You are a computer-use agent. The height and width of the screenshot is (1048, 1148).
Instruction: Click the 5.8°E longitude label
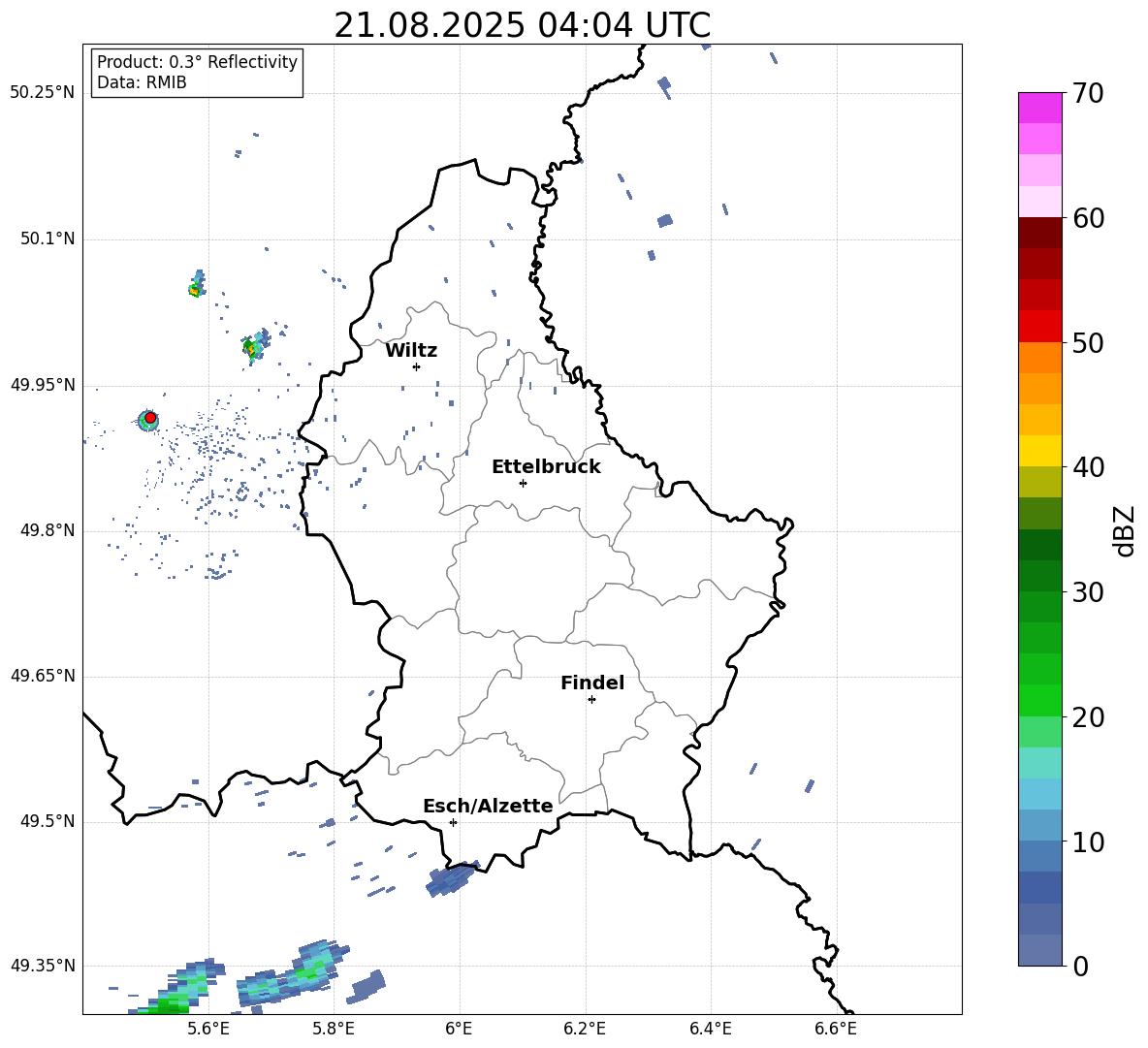(334, 1029)
